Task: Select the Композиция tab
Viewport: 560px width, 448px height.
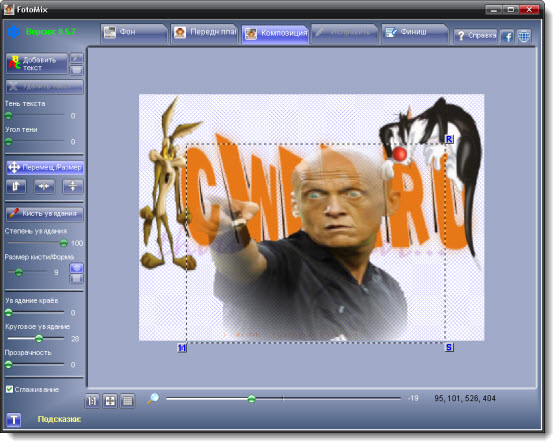Action: tap(275, 34)
